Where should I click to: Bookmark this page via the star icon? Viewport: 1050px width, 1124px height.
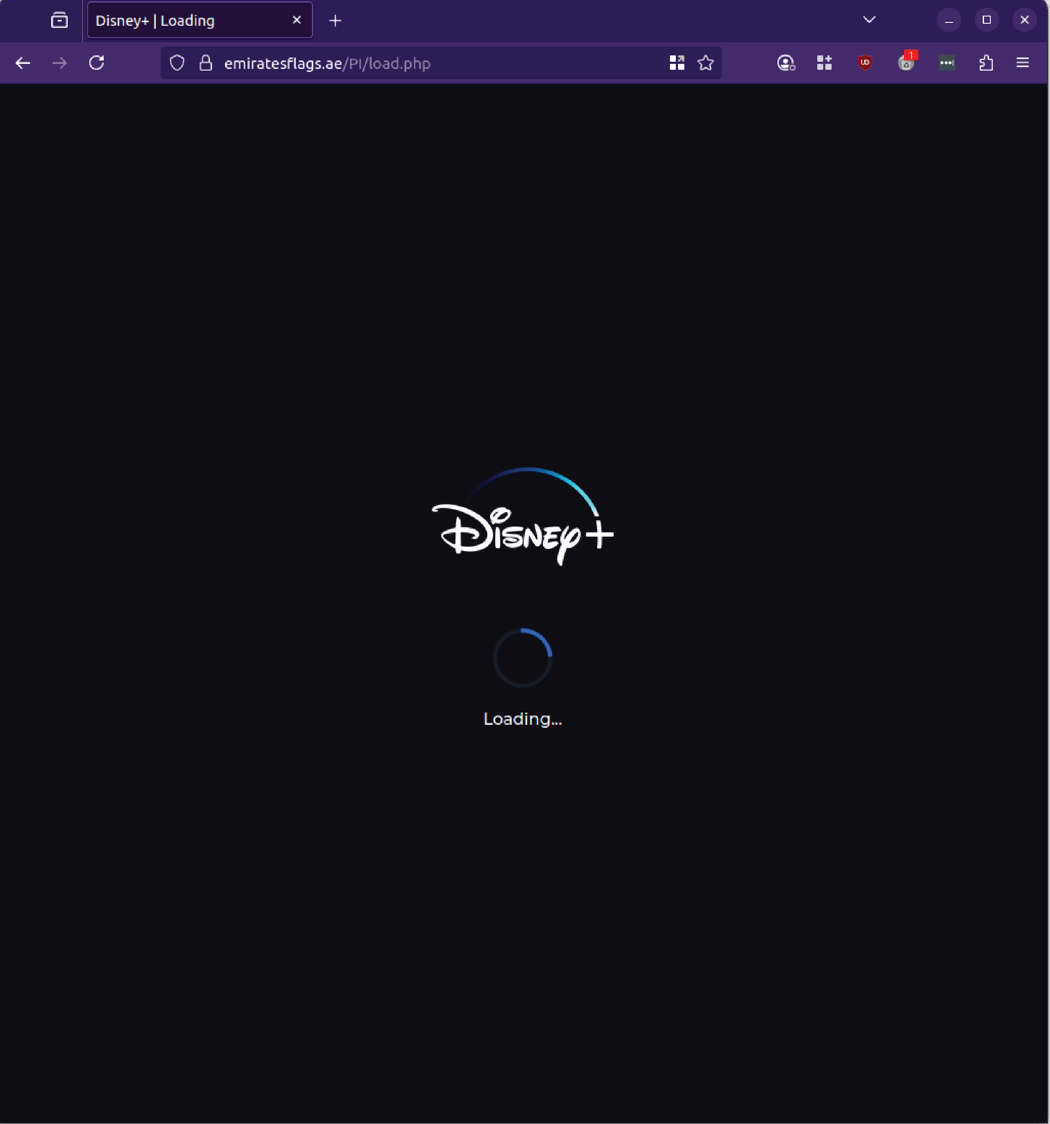[706, 62]
